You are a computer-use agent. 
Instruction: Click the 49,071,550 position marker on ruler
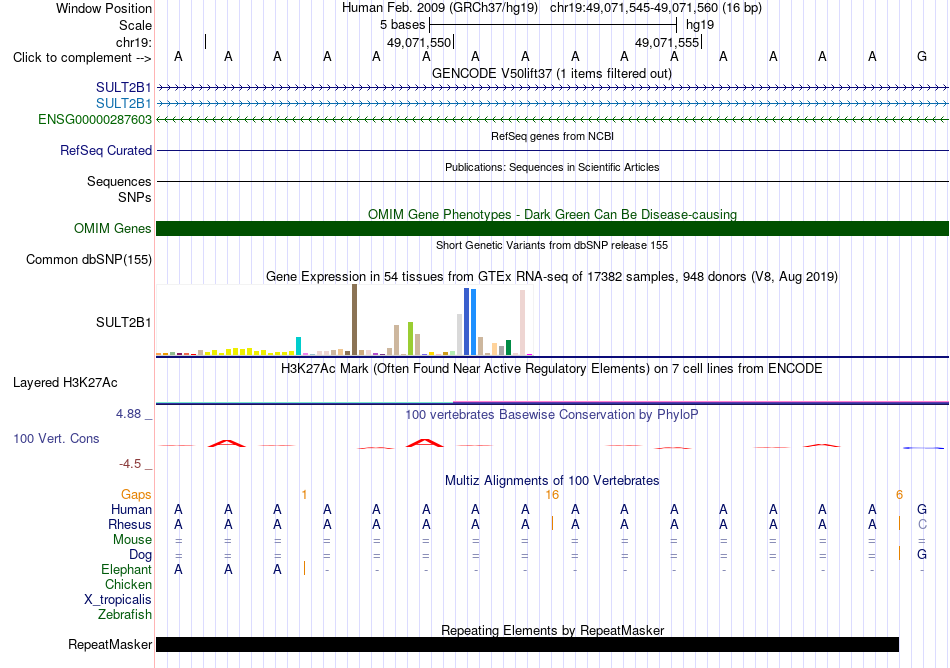tap(420, 42)
